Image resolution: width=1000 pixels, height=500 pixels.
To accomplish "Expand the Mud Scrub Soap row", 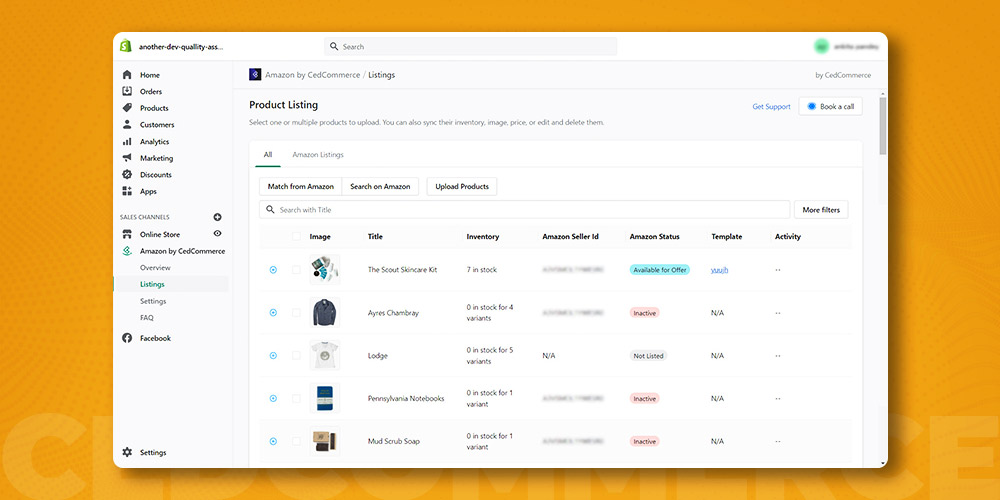I will [273, 441].
